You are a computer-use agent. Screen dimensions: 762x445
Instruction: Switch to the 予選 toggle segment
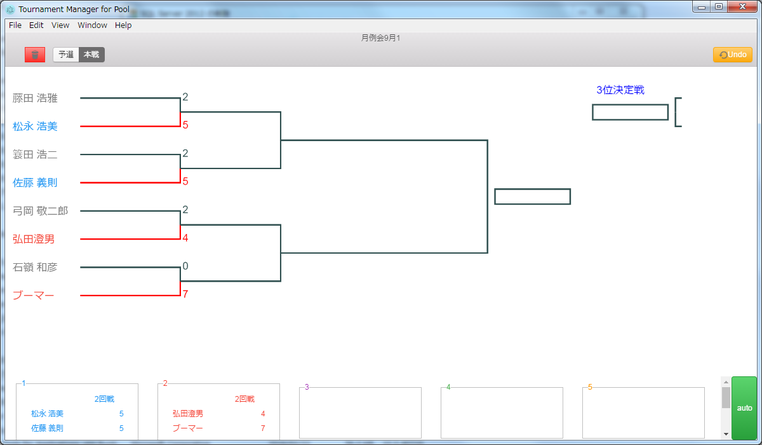tap(66, 54)
